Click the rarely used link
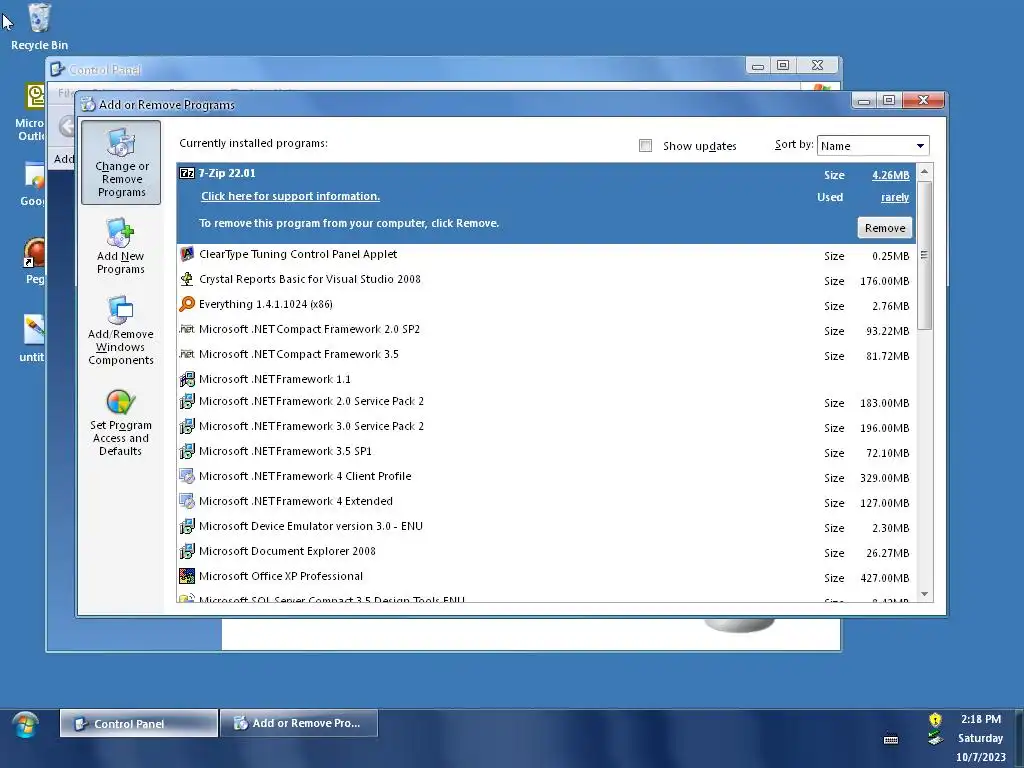The height and width of the screenshot is (768, 1024). pos(895,197)
